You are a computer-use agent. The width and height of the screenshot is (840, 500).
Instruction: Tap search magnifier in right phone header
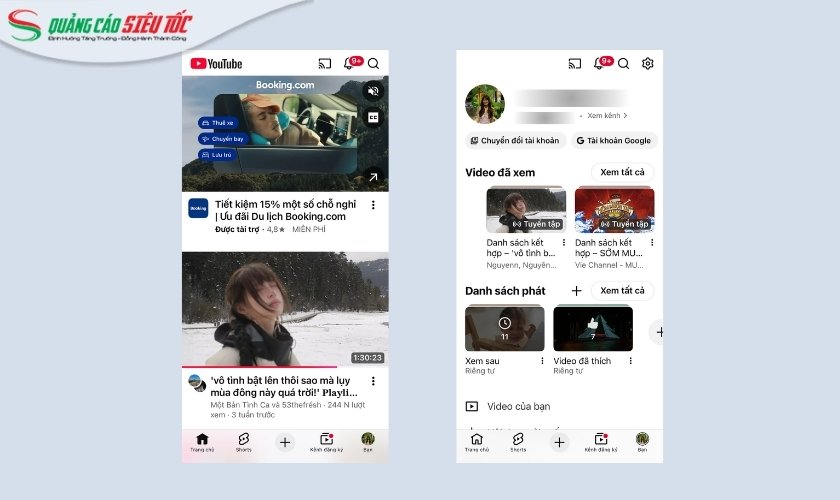pos(624,64)
